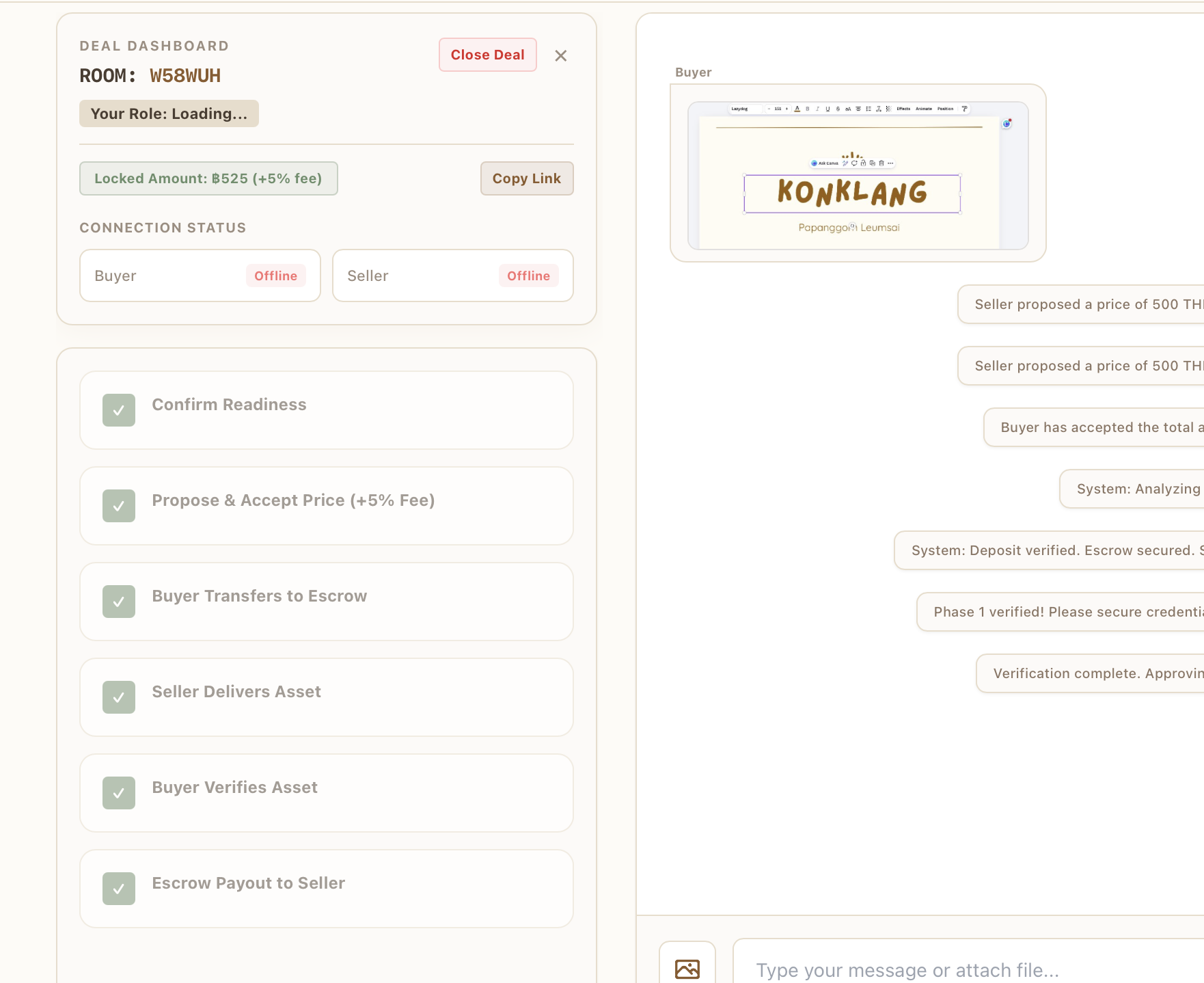Copy the room link
Screen dimensions: 1204x983
[x=527, y=178]
